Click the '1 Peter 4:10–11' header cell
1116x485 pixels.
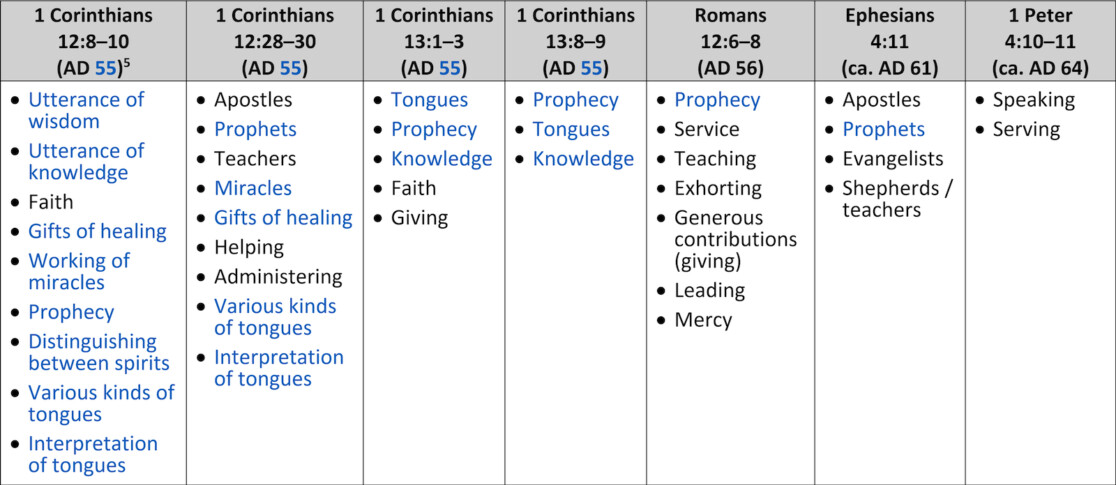pos(1040,41)
